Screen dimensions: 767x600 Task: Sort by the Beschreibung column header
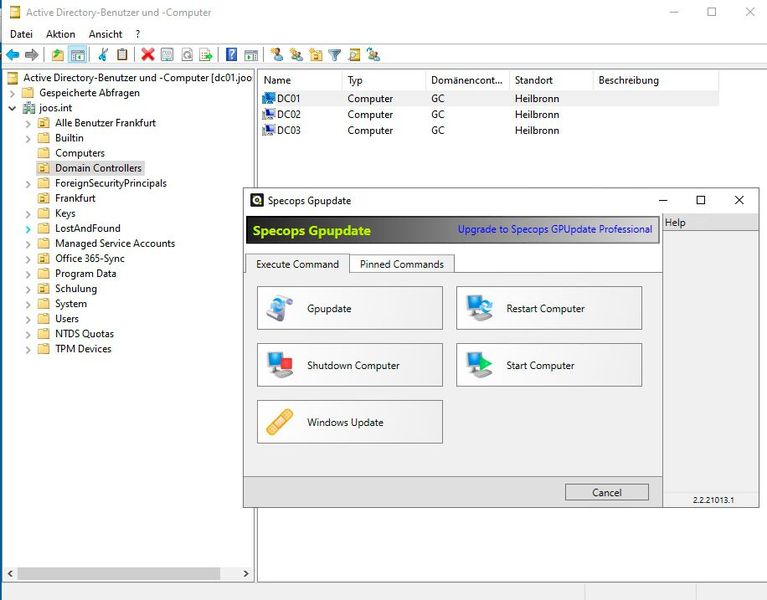656,80
